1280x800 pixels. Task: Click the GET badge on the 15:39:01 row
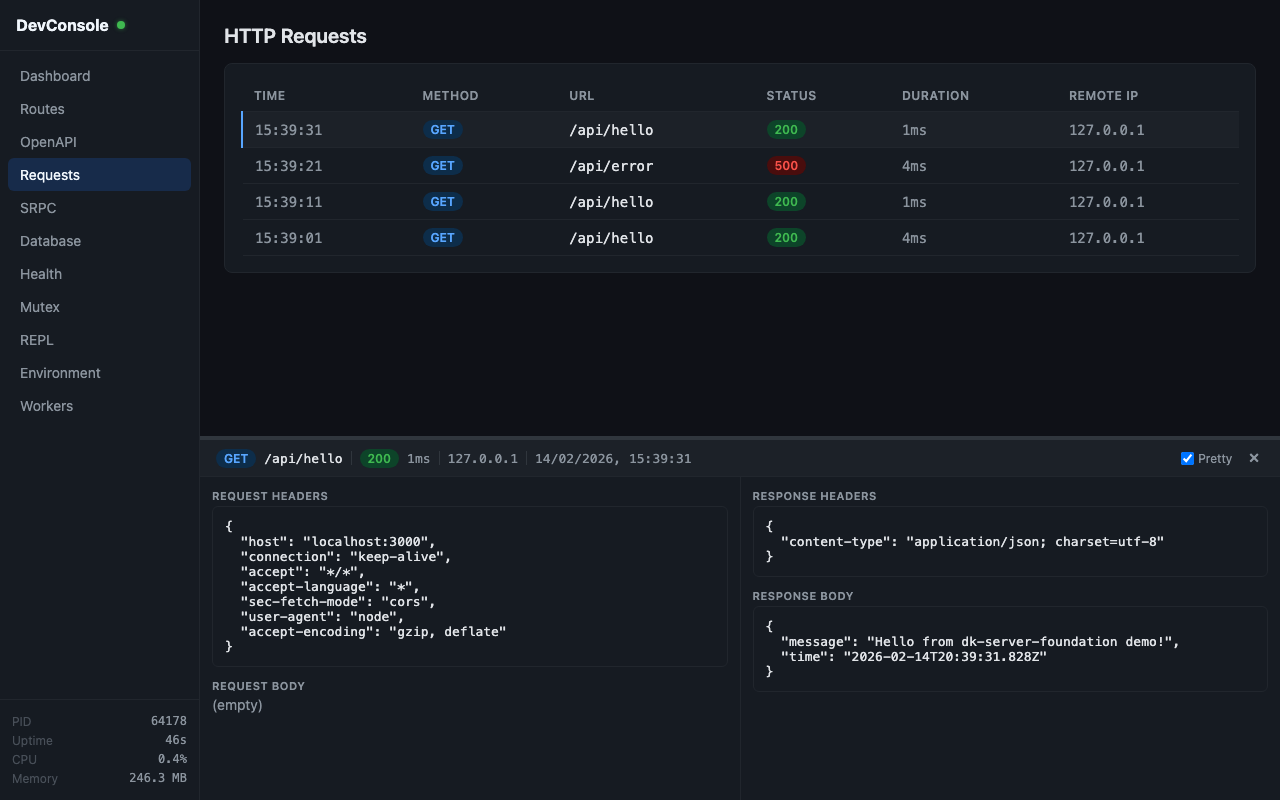point(442,238)
